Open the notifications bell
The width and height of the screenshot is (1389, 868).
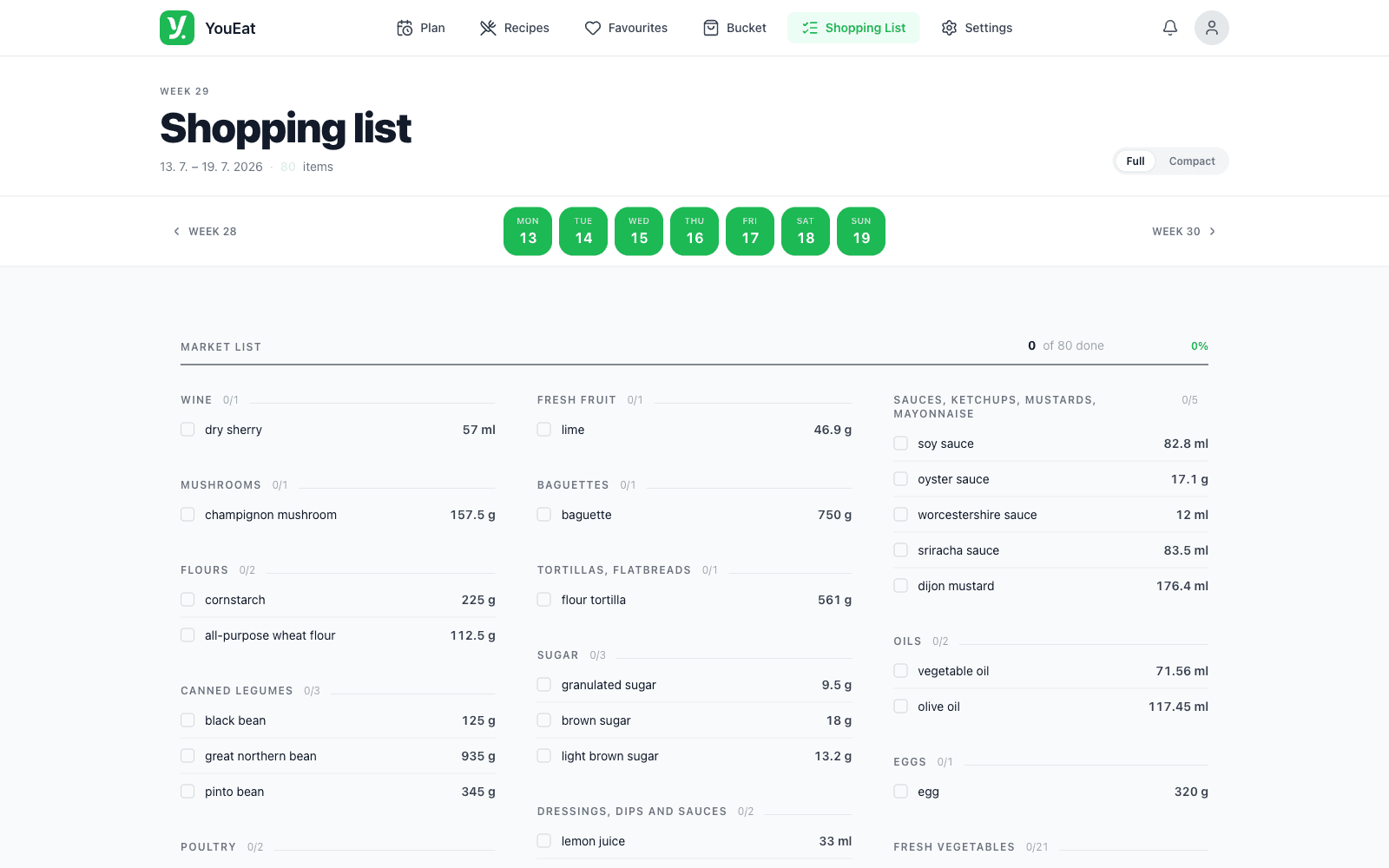[x=1170, y=28]
